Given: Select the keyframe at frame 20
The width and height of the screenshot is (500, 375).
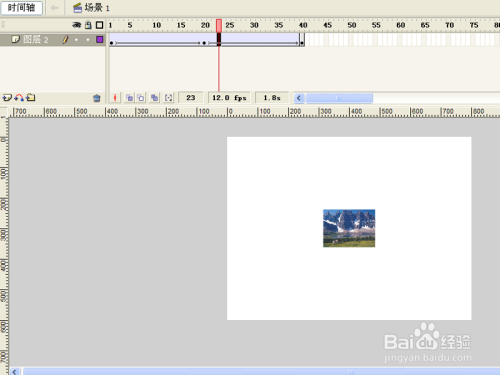Looking at the screenshot, I should [x=204, y=43].
